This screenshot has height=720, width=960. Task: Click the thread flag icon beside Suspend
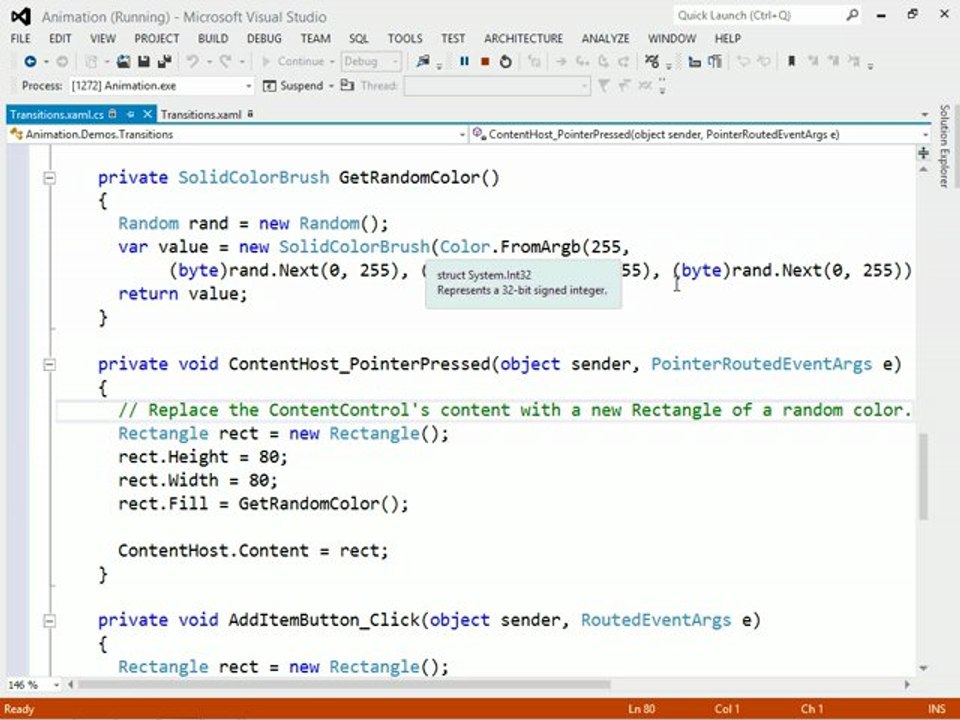point(347,85)
